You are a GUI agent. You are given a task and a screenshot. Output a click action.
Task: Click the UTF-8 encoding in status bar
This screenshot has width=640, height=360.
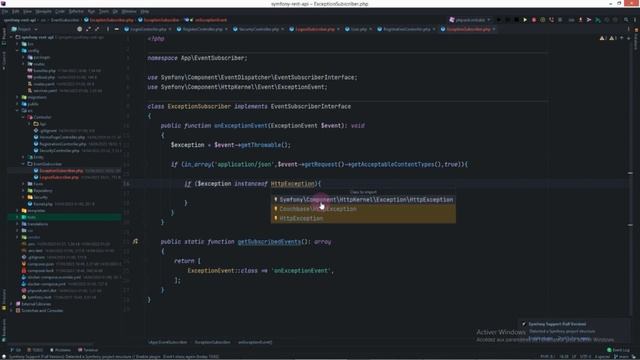[x=585, y=356]
